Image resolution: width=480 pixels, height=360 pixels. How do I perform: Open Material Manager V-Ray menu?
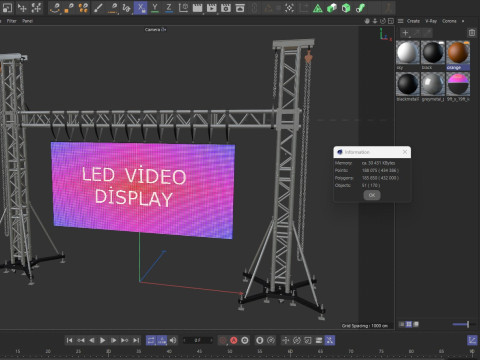click(431, 21)
